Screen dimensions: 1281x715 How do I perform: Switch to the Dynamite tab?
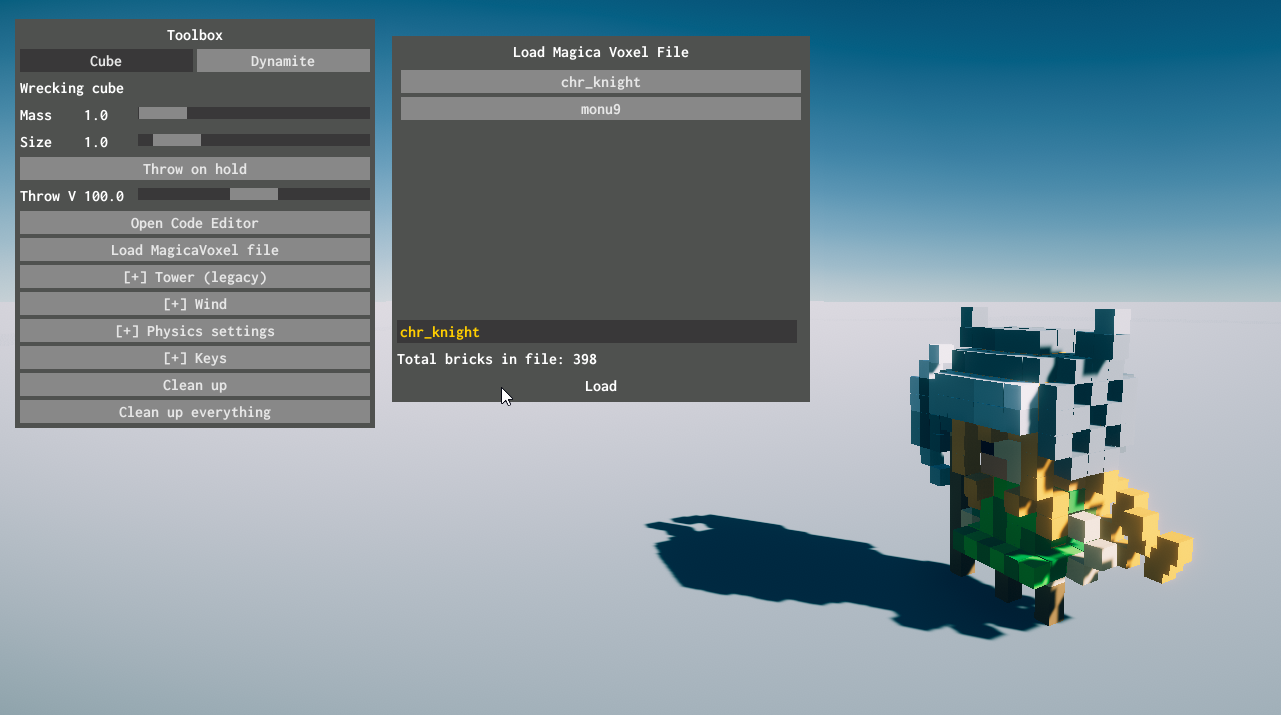283,61
